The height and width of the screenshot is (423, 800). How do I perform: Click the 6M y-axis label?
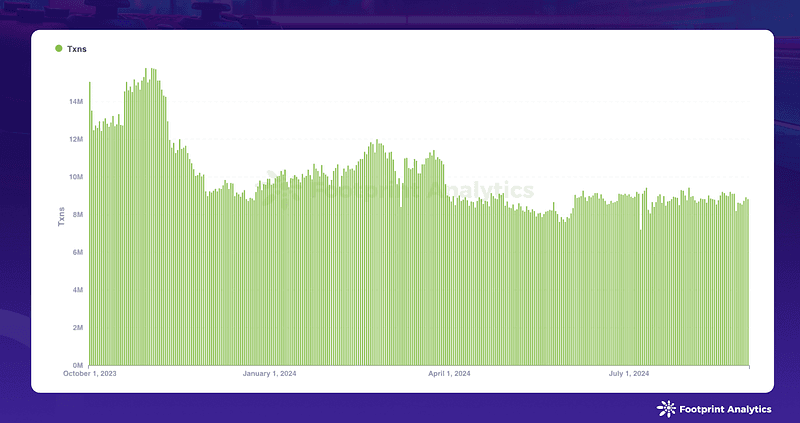pos(78,253)
